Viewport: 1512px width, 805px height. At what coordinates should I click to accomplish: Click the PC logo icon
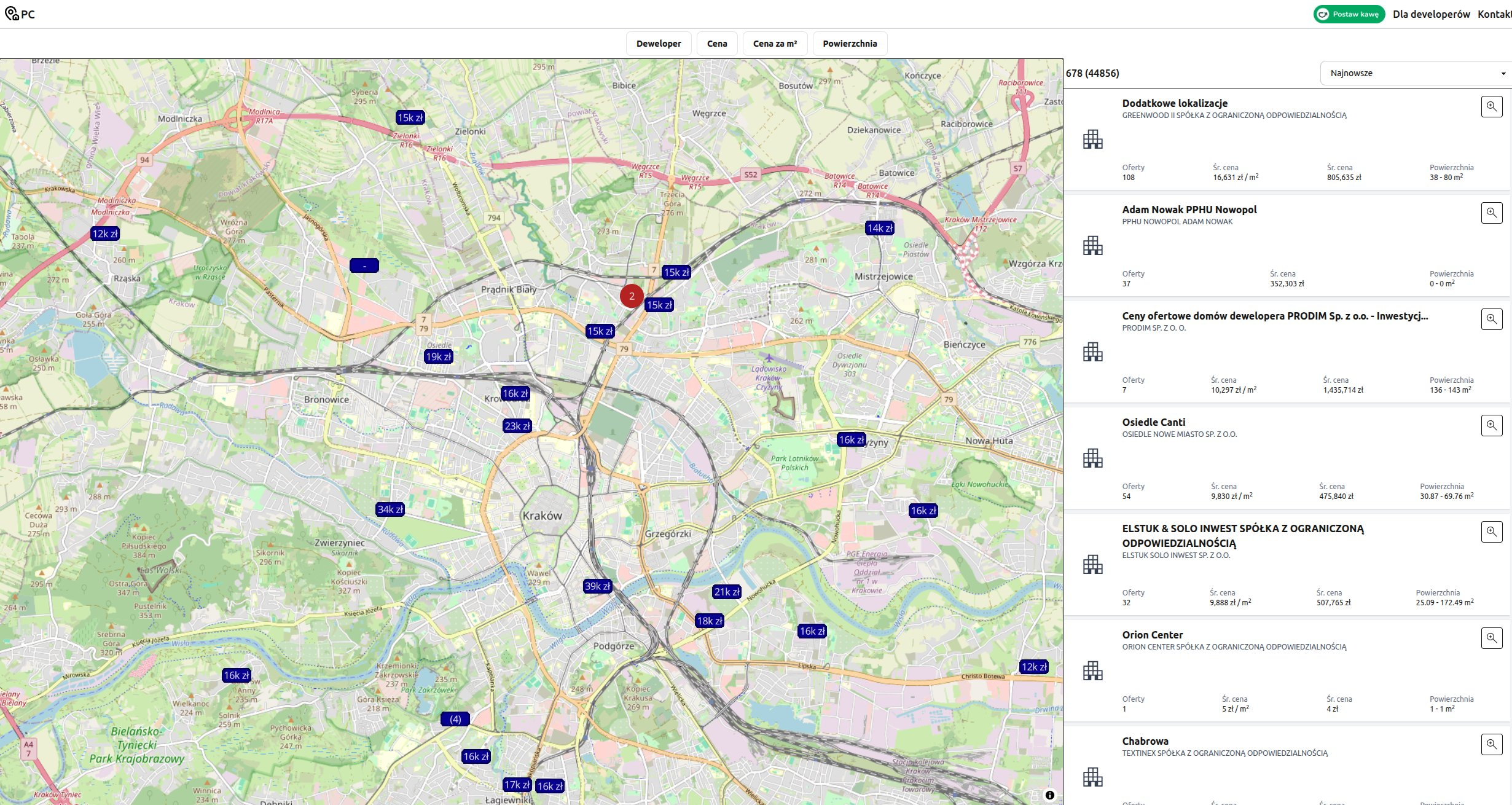pyautogui.click(x=12, y=14)
